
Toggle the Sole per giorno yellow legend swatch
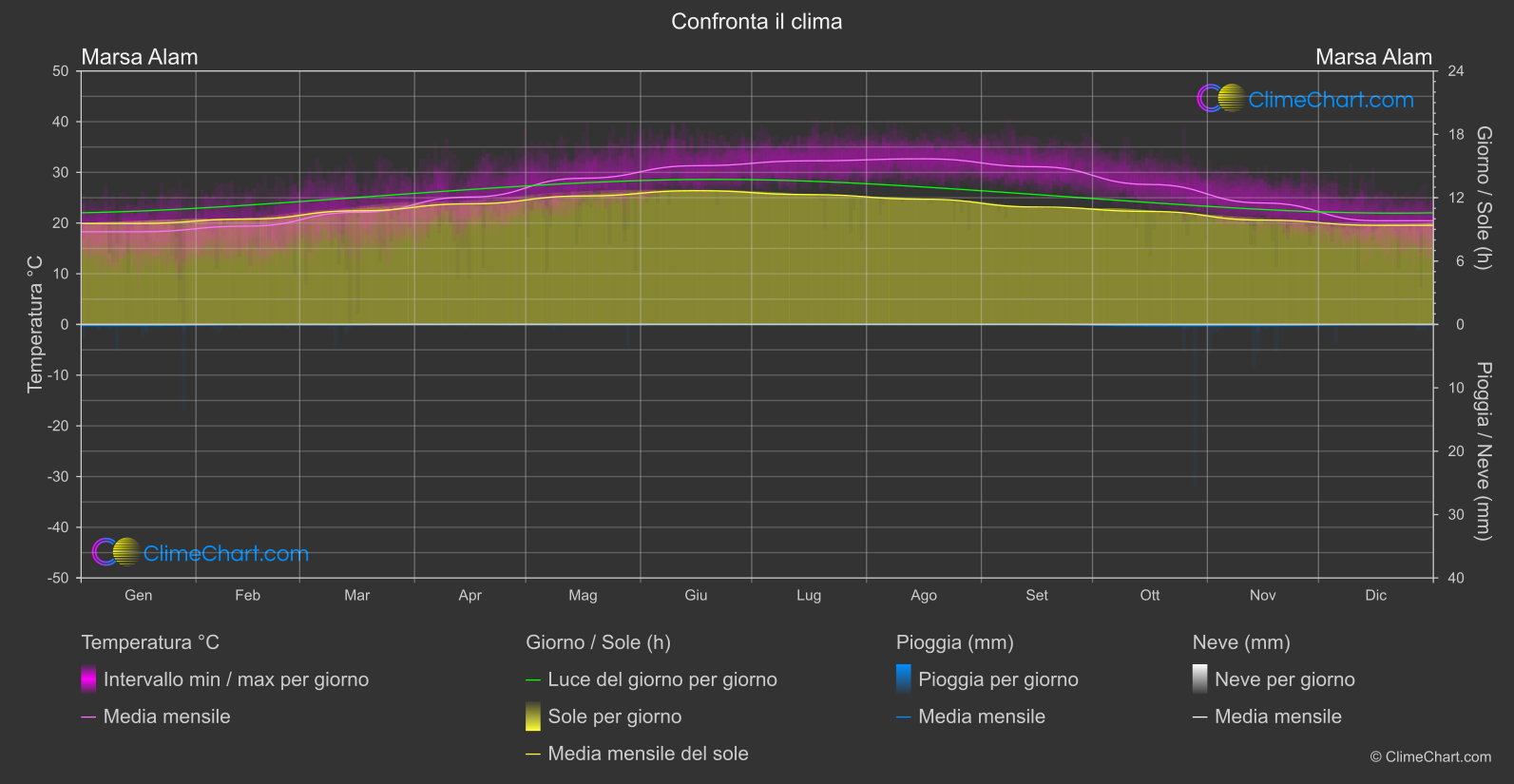coord(533,717)
